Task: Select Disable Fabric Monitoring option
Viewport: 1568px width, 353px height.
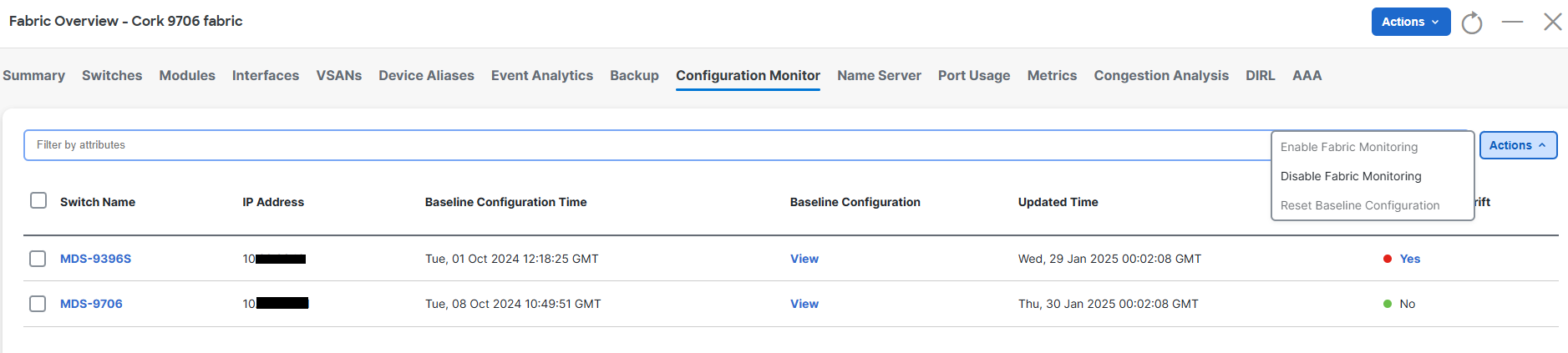Action: [1351, 176]
